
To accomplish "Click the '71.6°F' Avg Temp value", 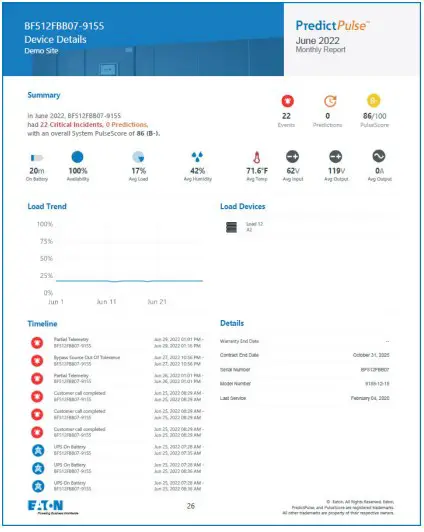I will (x=257, y=171).
